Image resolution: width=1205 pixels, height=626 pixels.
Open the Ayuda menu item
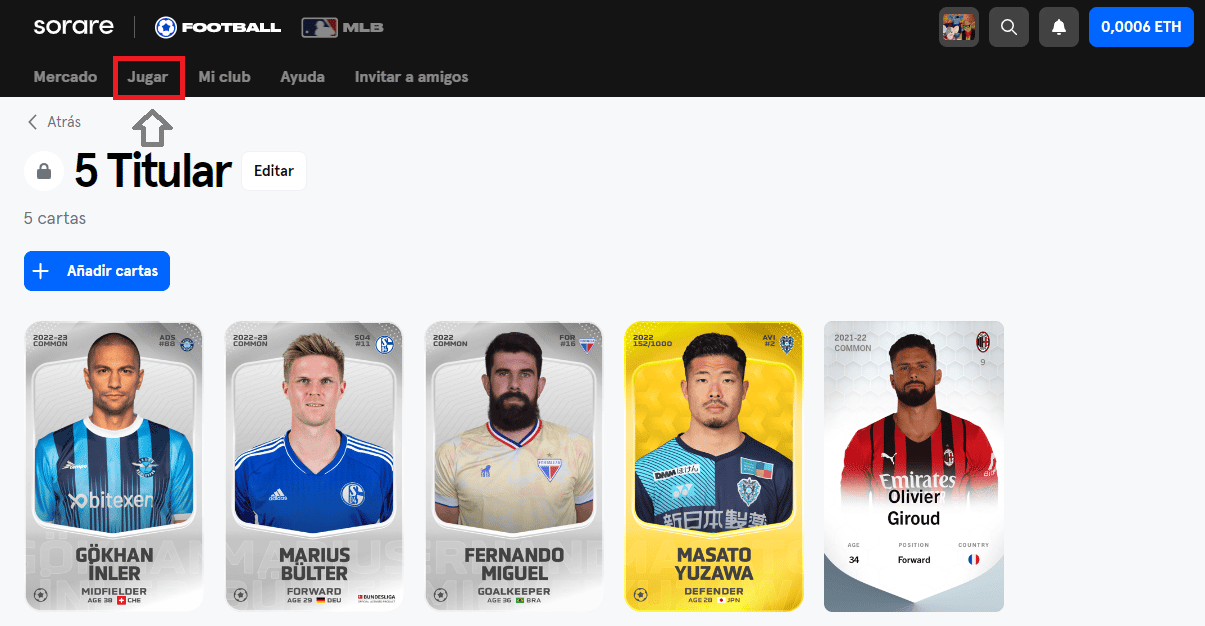(302, 77)
